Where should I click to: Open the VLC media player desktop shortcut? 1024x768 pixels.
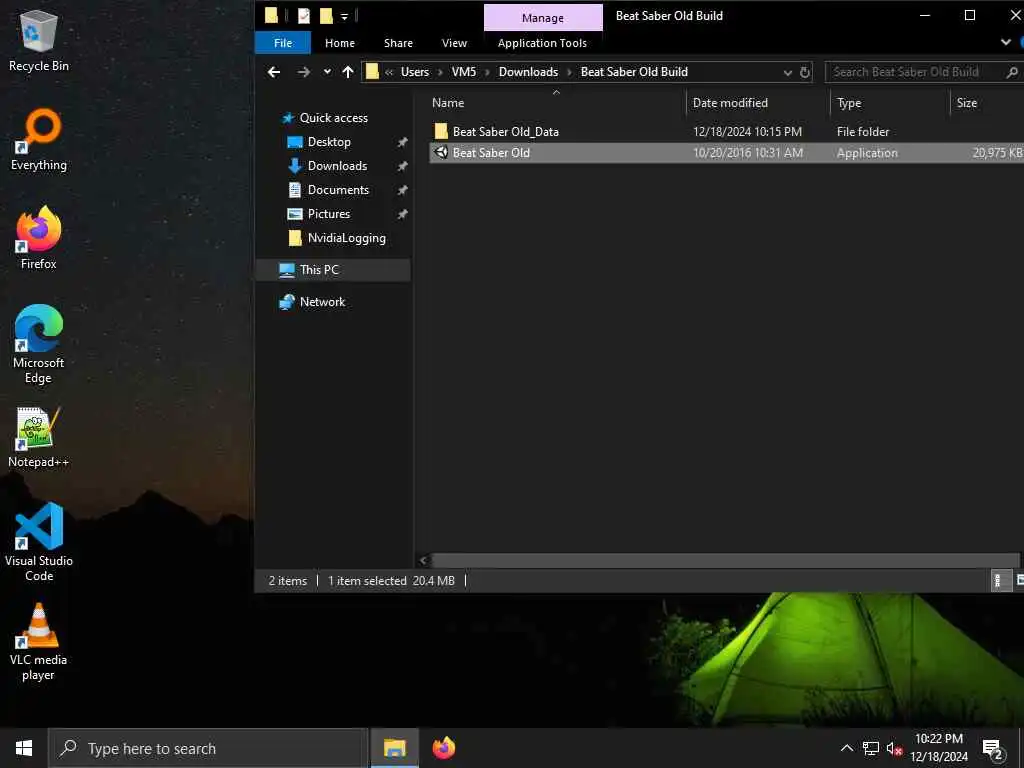pyautogui.click(x=39, y=641)
